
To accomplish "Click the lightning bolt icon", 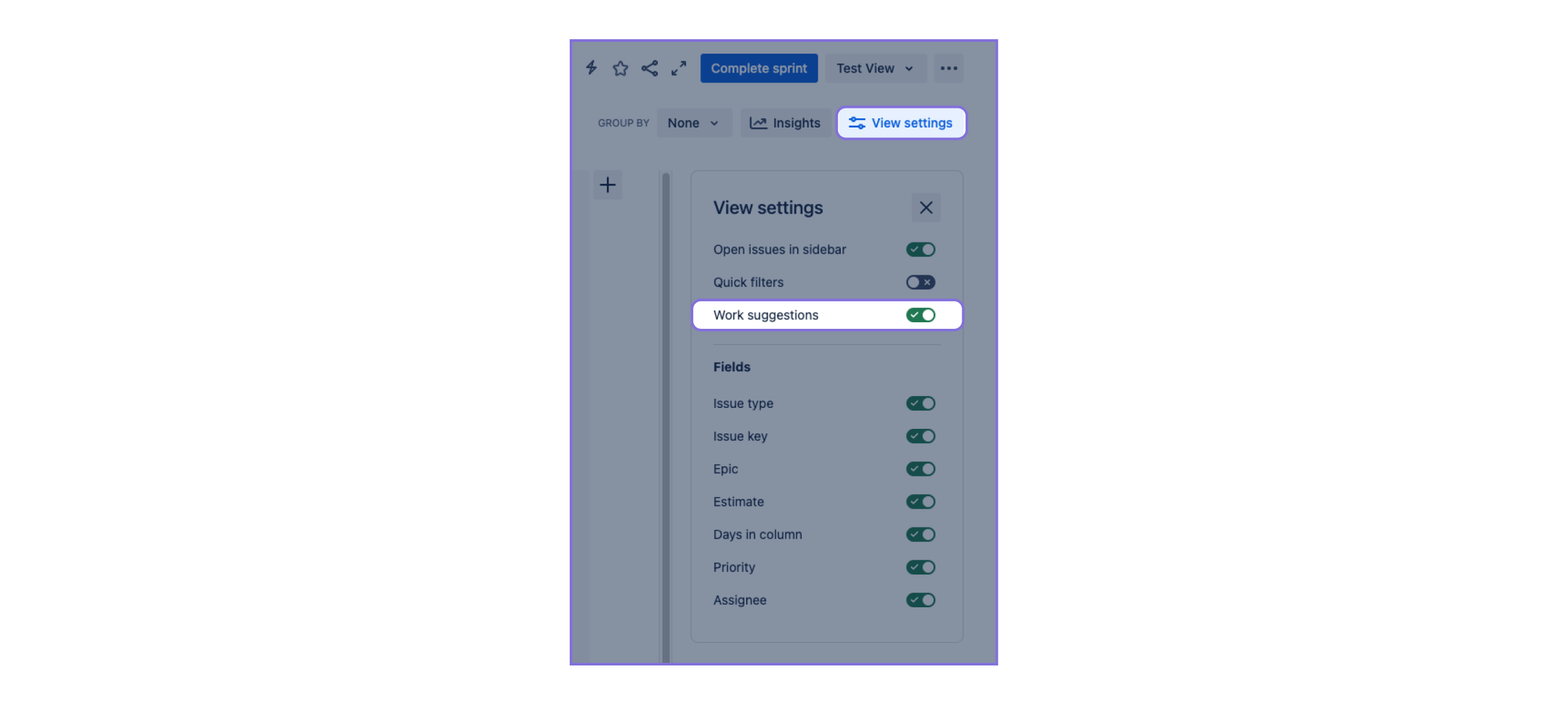I will 591,68.
